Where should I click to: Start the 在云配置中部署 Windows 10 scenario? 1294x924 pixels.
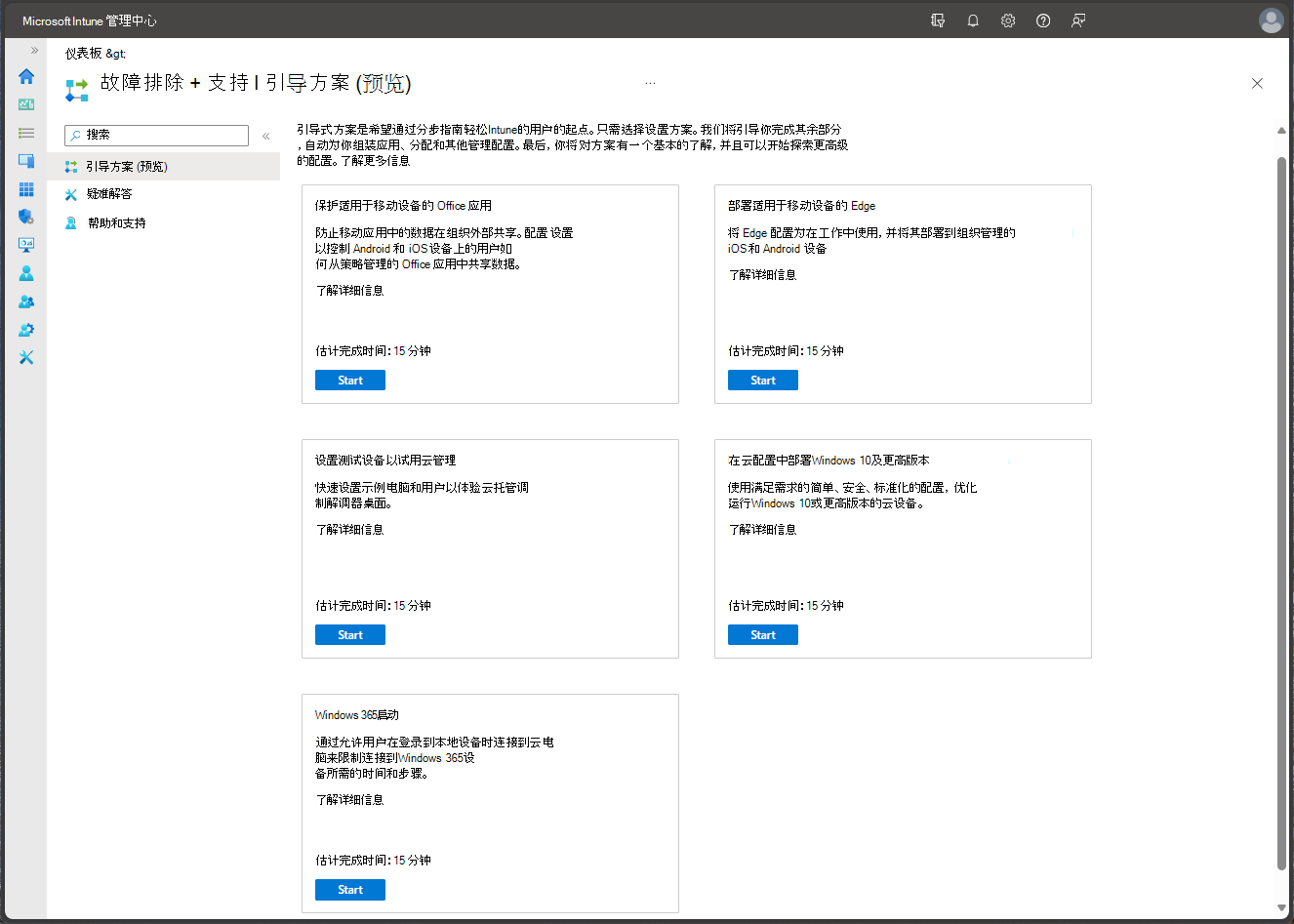(763, 635)
